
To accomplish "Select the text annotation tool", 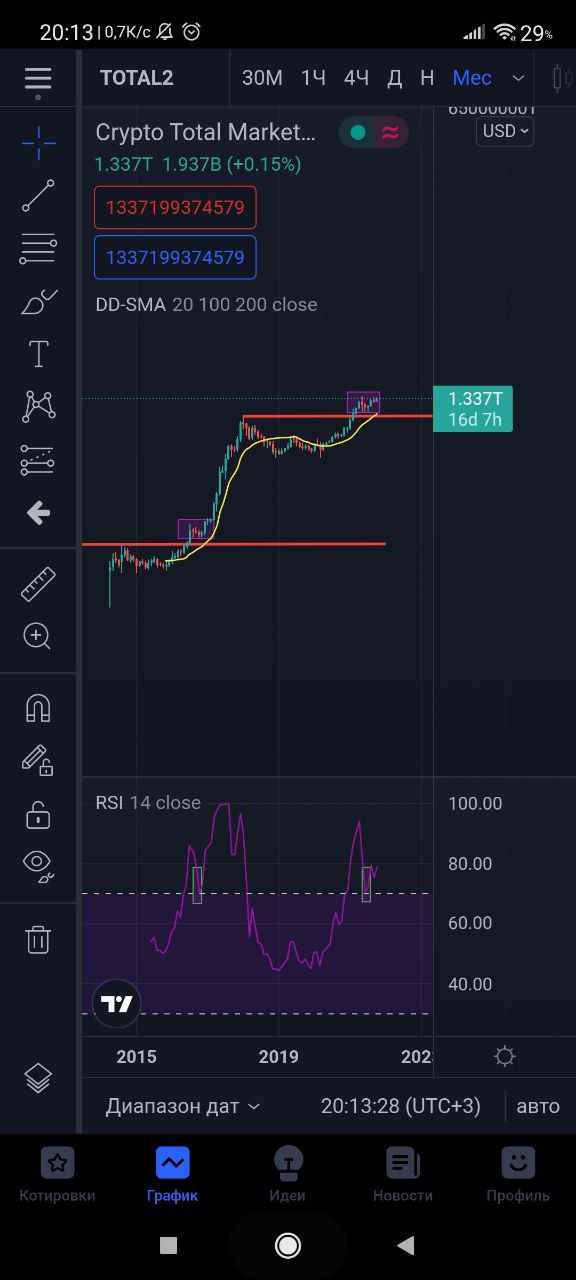I will click(x=38, y=354).
